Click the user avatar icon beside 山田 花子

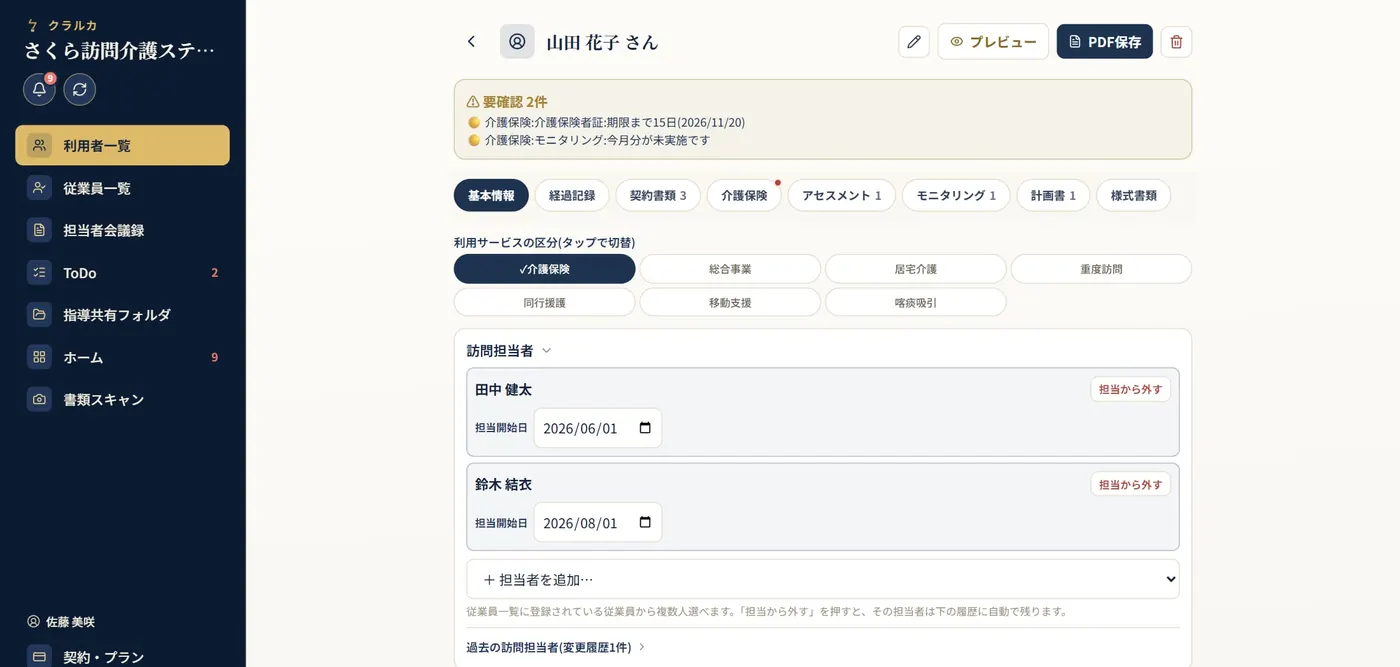(517, 42)
